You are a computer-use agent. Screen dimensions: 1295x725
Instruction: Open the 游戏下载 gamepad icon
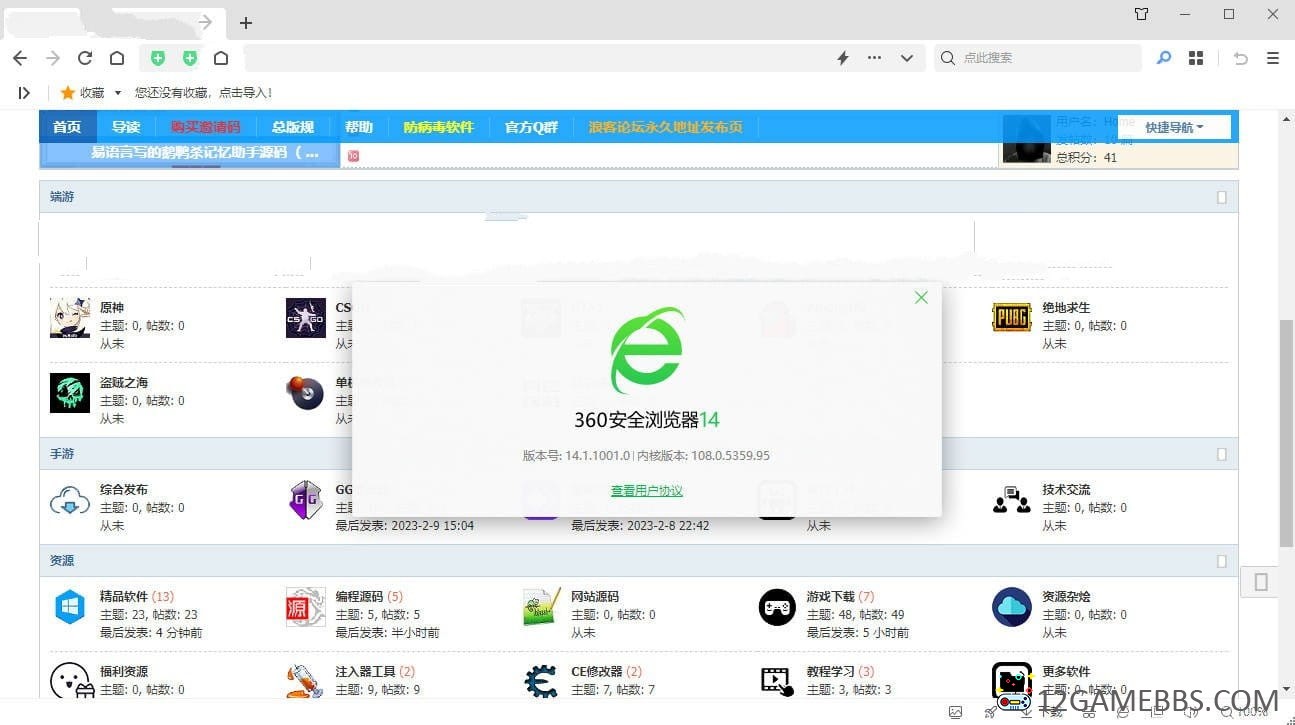click(x=777, y=607)
